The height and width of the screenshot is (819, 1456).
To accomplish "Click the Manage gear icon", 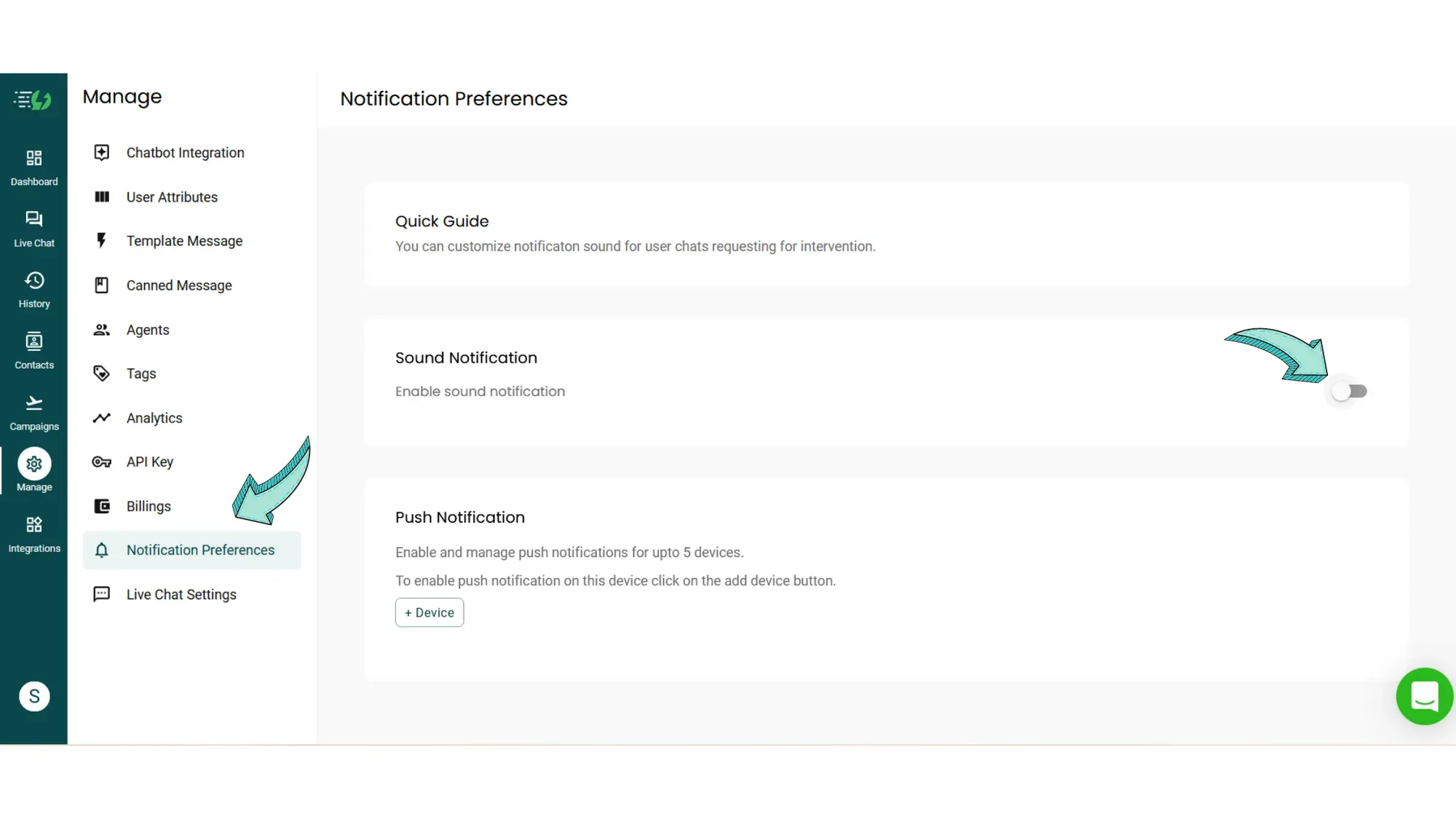I will (33, 464).
